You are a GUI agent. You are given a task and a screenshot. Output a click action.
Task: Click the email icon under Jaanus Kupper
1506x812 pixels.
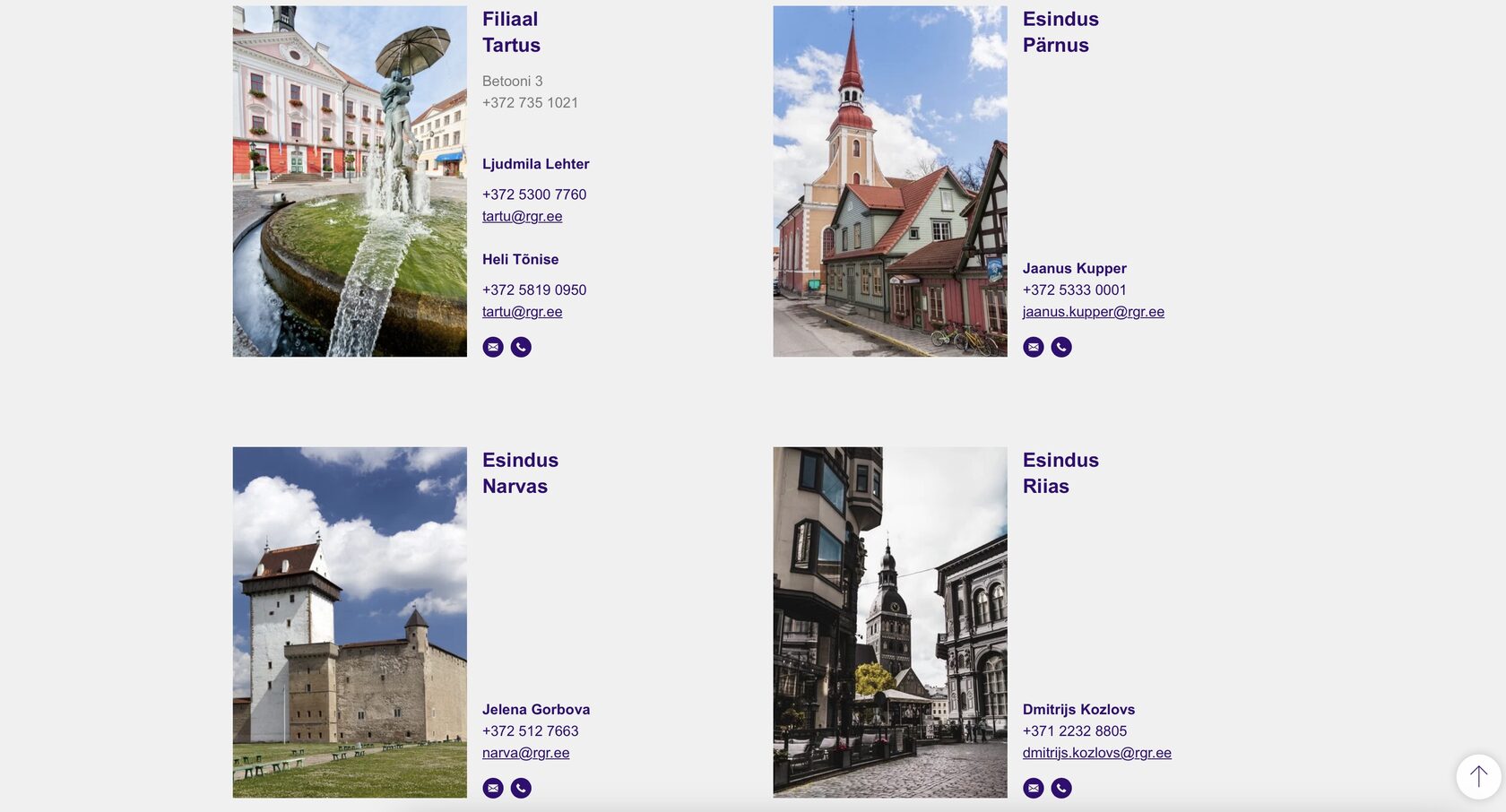1034,347
